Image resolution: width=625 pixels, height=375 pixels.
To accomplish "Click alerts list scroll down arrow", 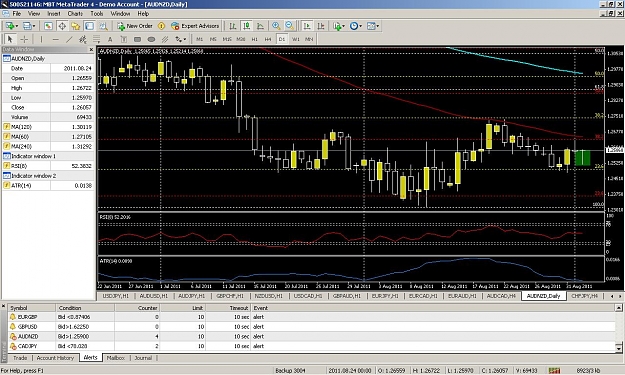I will coord(619,348).
